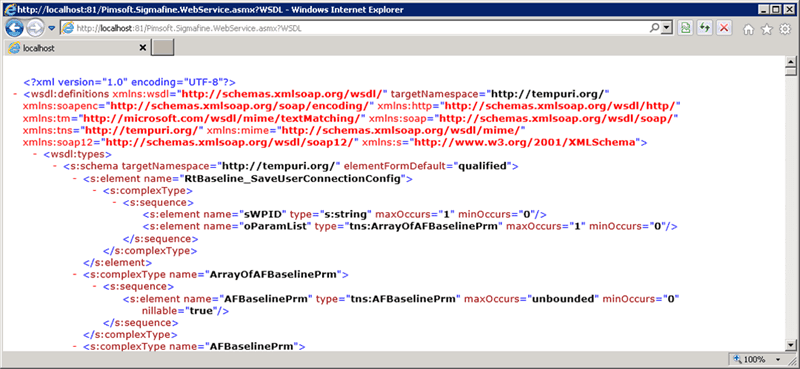This screenshot has width=800, height=369.
Task: Click the scrollbar up arrow
Action: pos(791,61)
